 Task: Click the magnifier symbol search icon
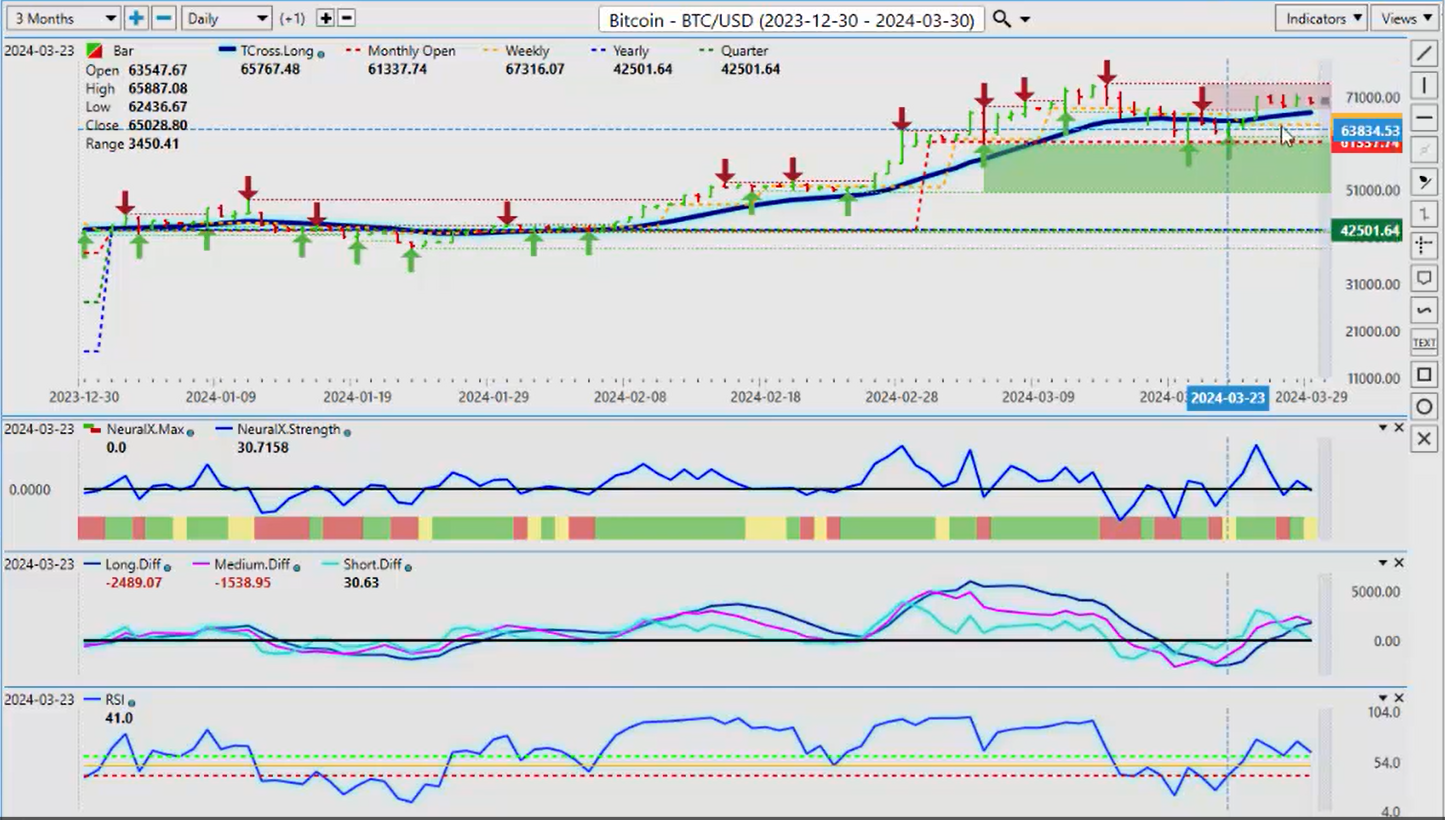click(x=1001, y=19)
